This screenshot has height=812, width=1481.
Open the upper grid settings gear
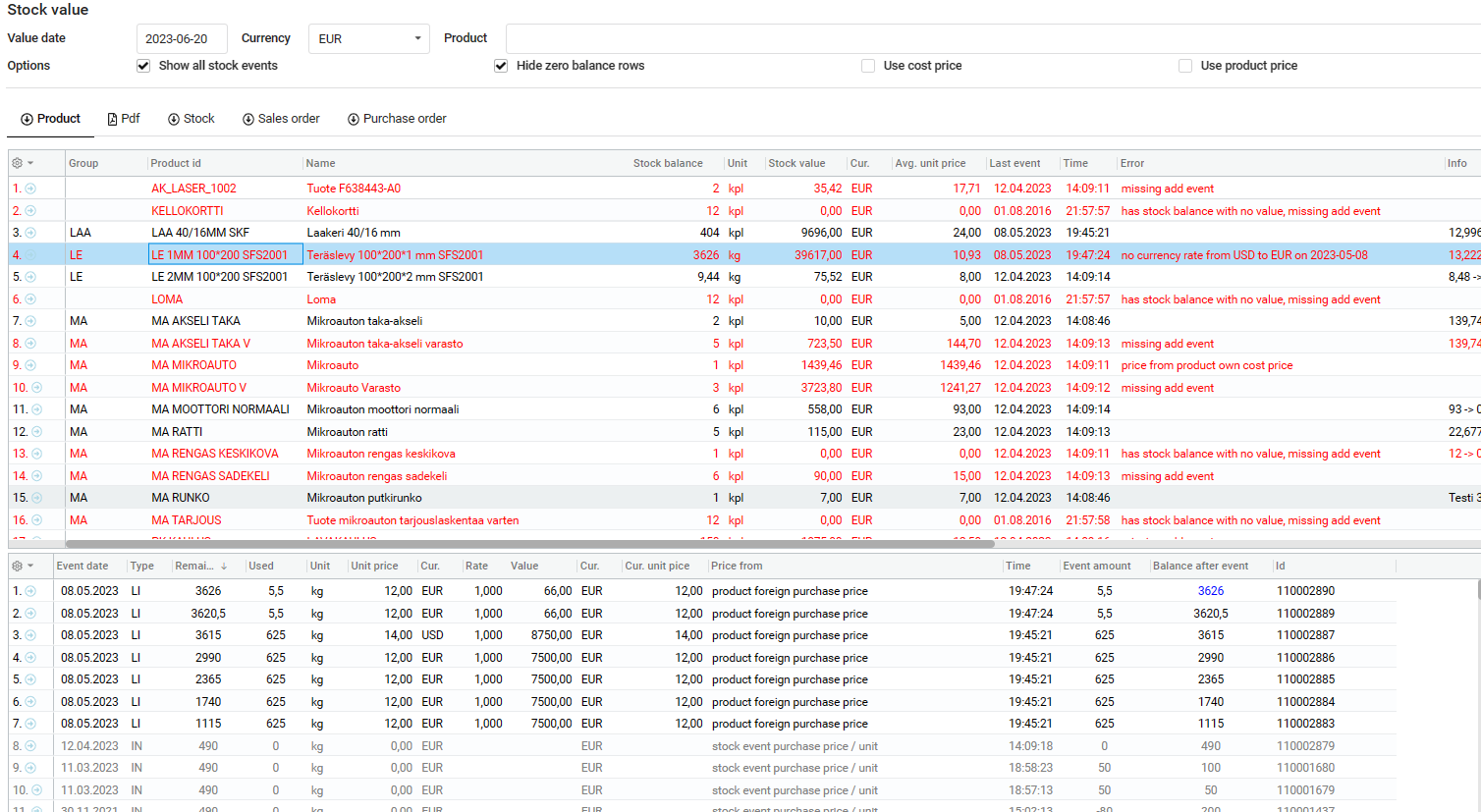point(17,163)
